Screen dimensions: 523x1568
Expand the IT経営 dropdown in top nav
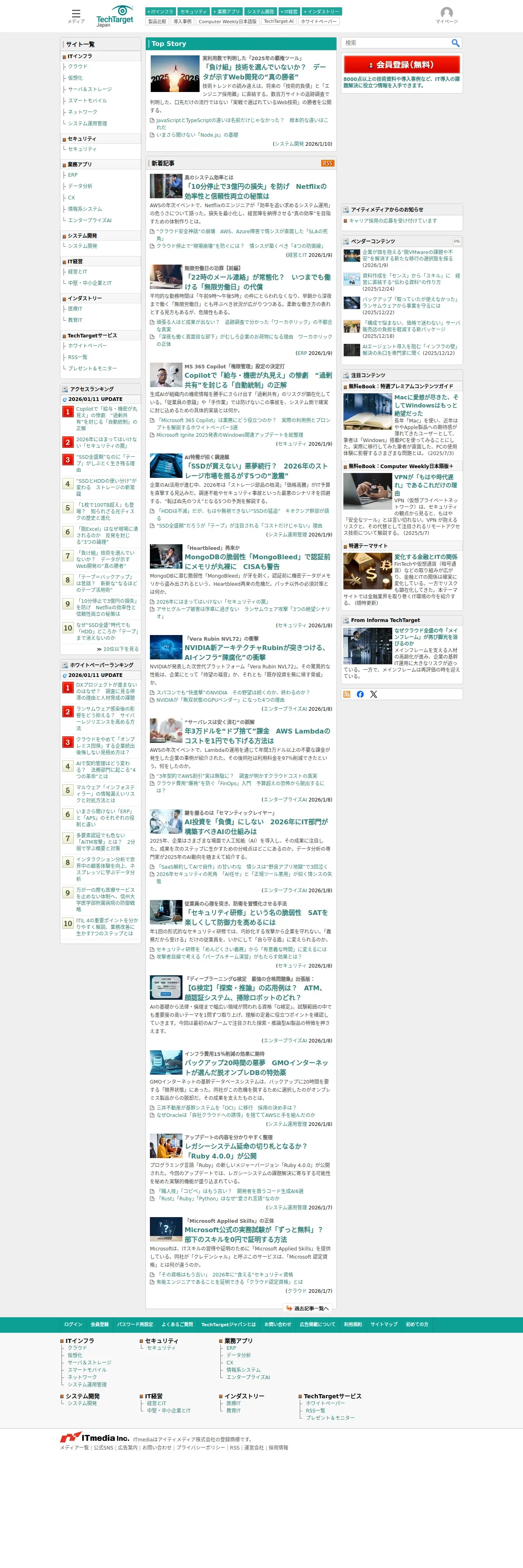(x=289, y=11)
